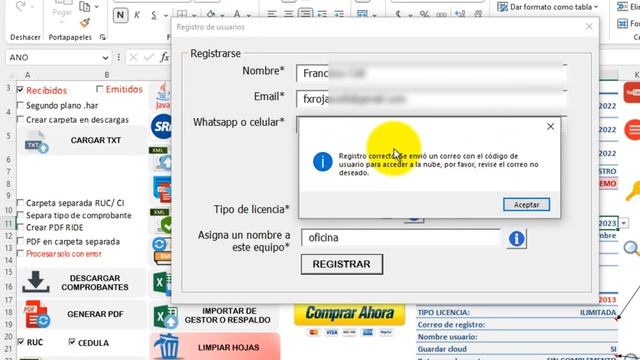This screenshot has height=360, width=640.
Task: Click the IMPORTAR DE GESTOR Excel icon
Action: [x=165, y=317]
